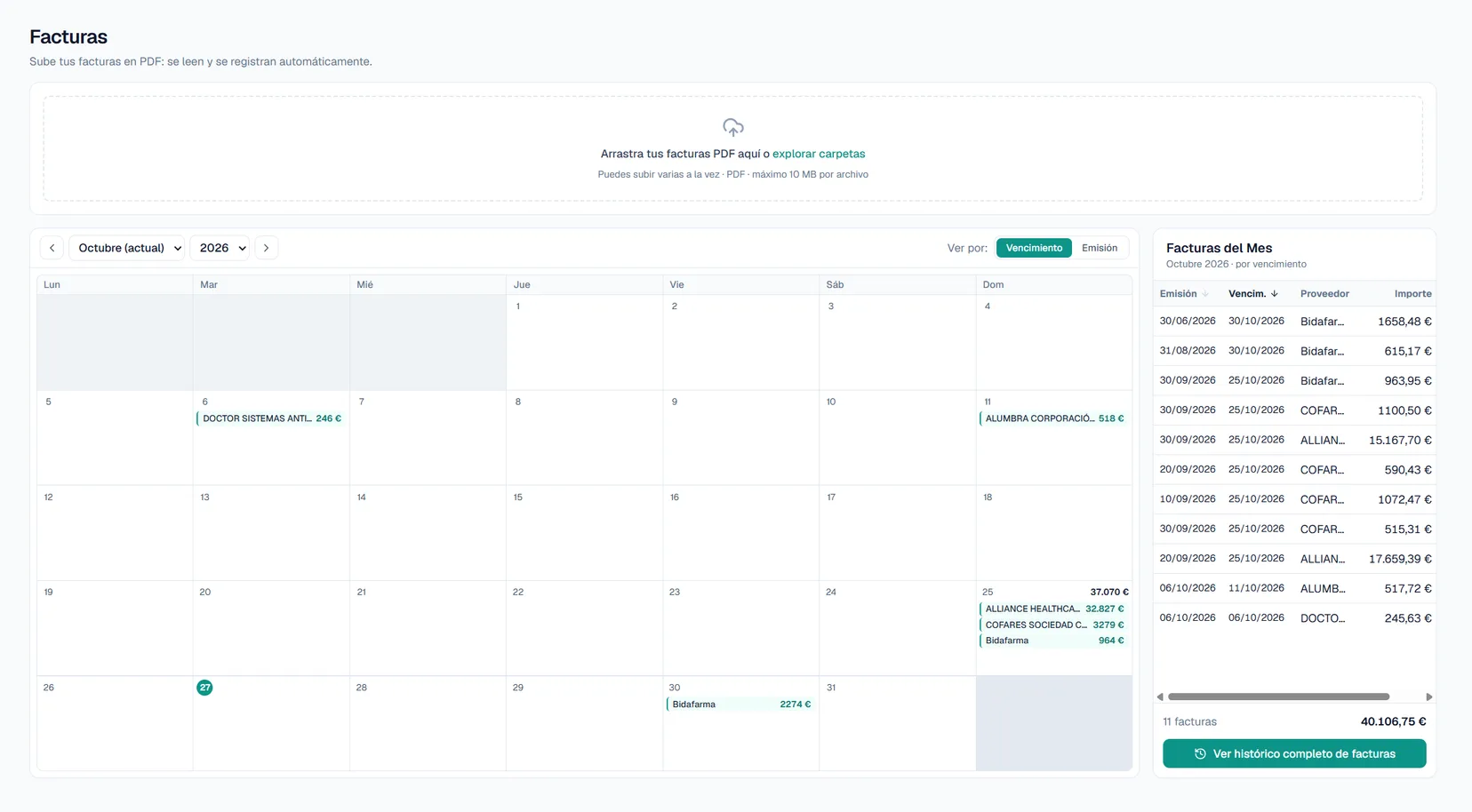The height and width of the screenshot is (812, 1472).
Task: Click the 37.070 € daily total on day 25
Action: tap(1109, 592)
